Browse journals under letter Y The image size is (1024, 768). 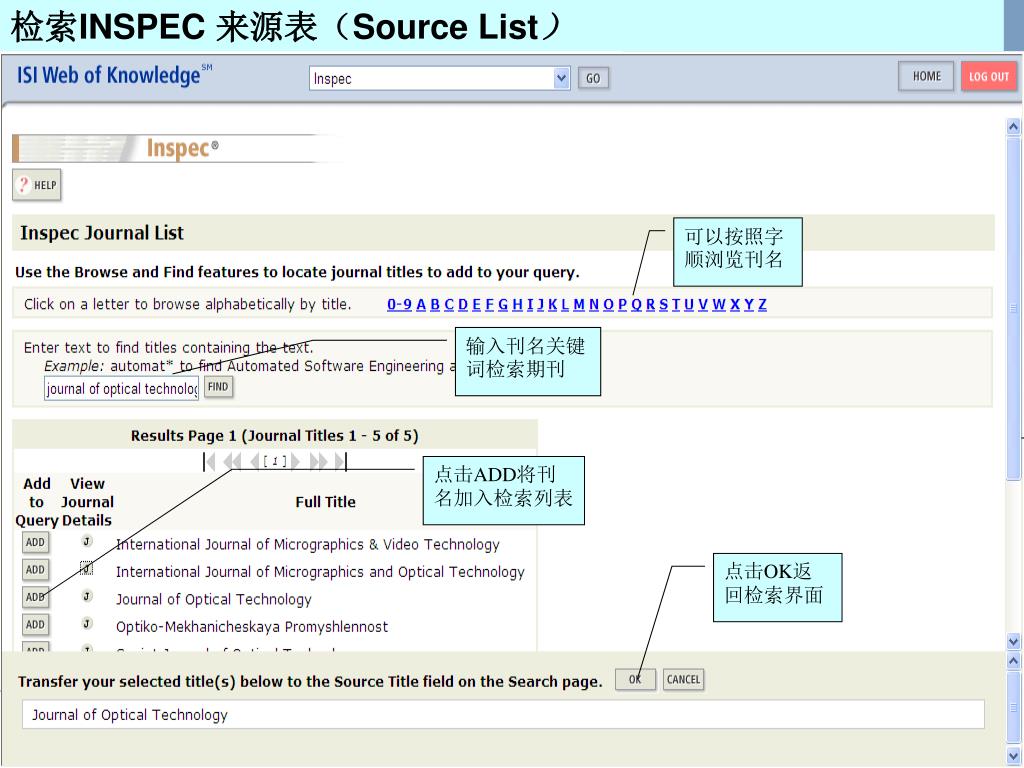point(749,304)
